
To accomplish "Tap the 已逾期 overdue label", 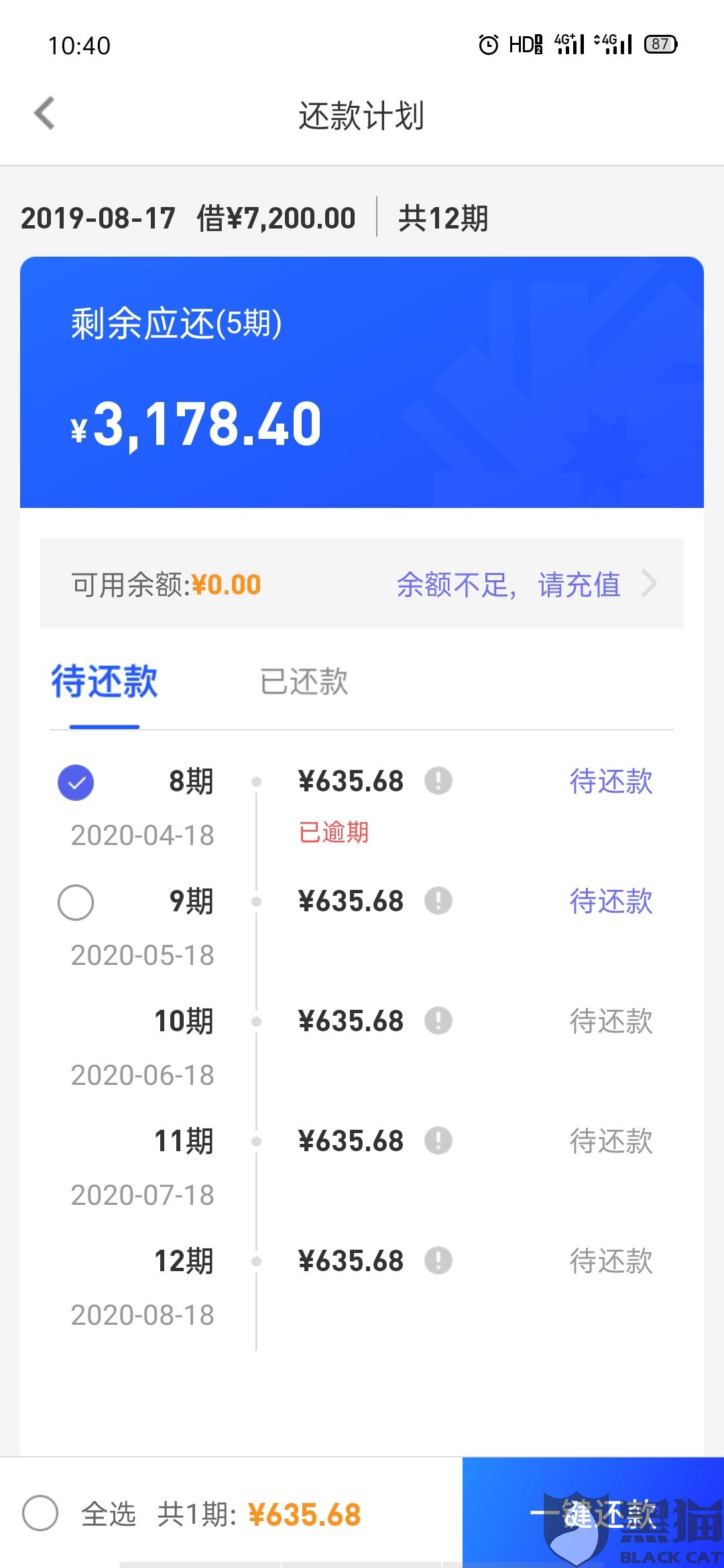I will [x=334, y=832].
